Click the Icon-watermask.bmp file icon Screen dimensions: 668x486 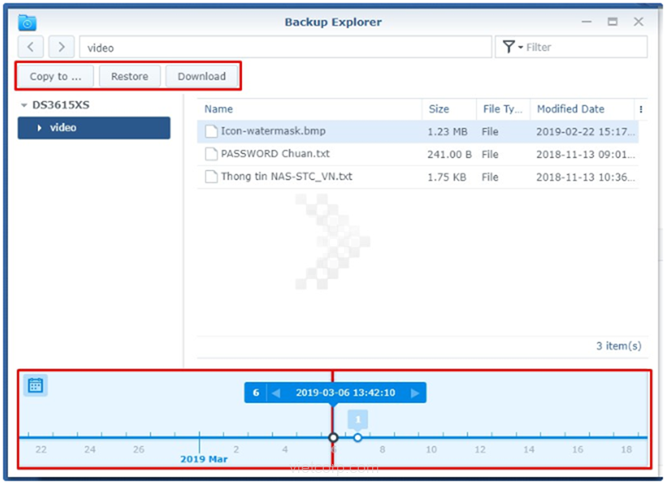pyautogui.click(x=211, y=131)
